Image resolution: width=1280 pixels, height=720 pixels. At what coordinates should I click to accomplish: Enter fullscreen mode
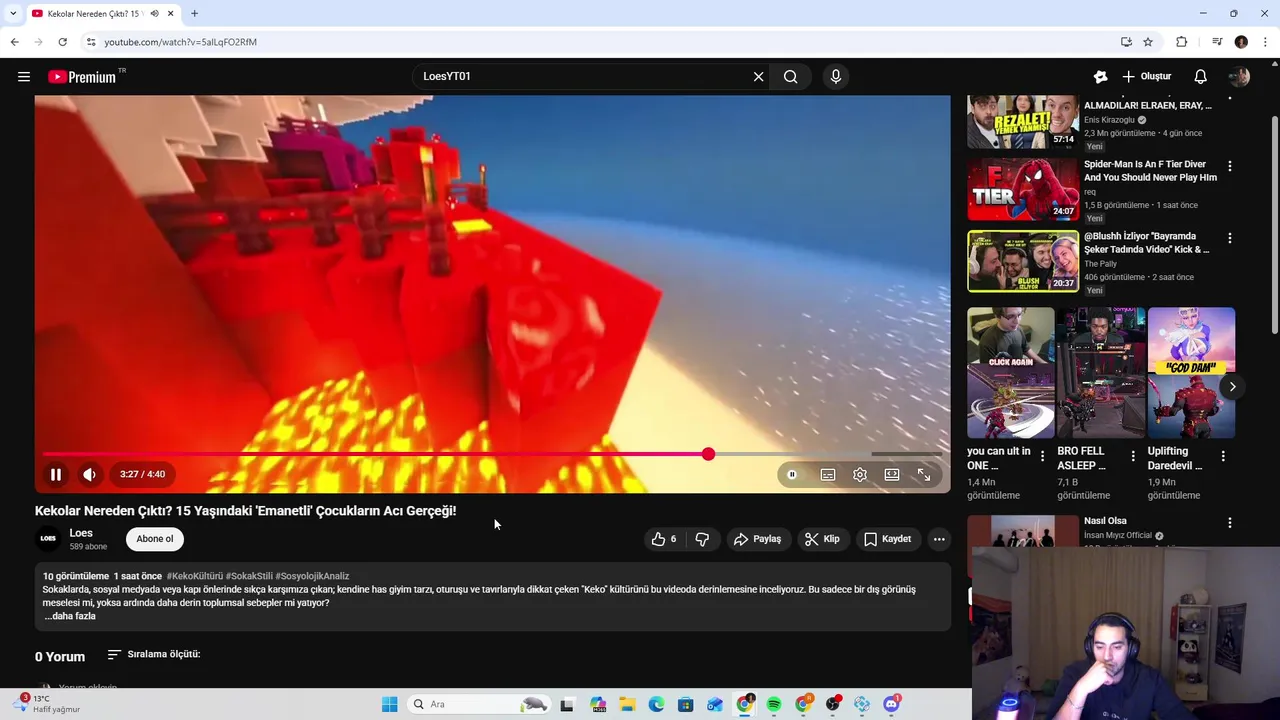click(924, 474)
